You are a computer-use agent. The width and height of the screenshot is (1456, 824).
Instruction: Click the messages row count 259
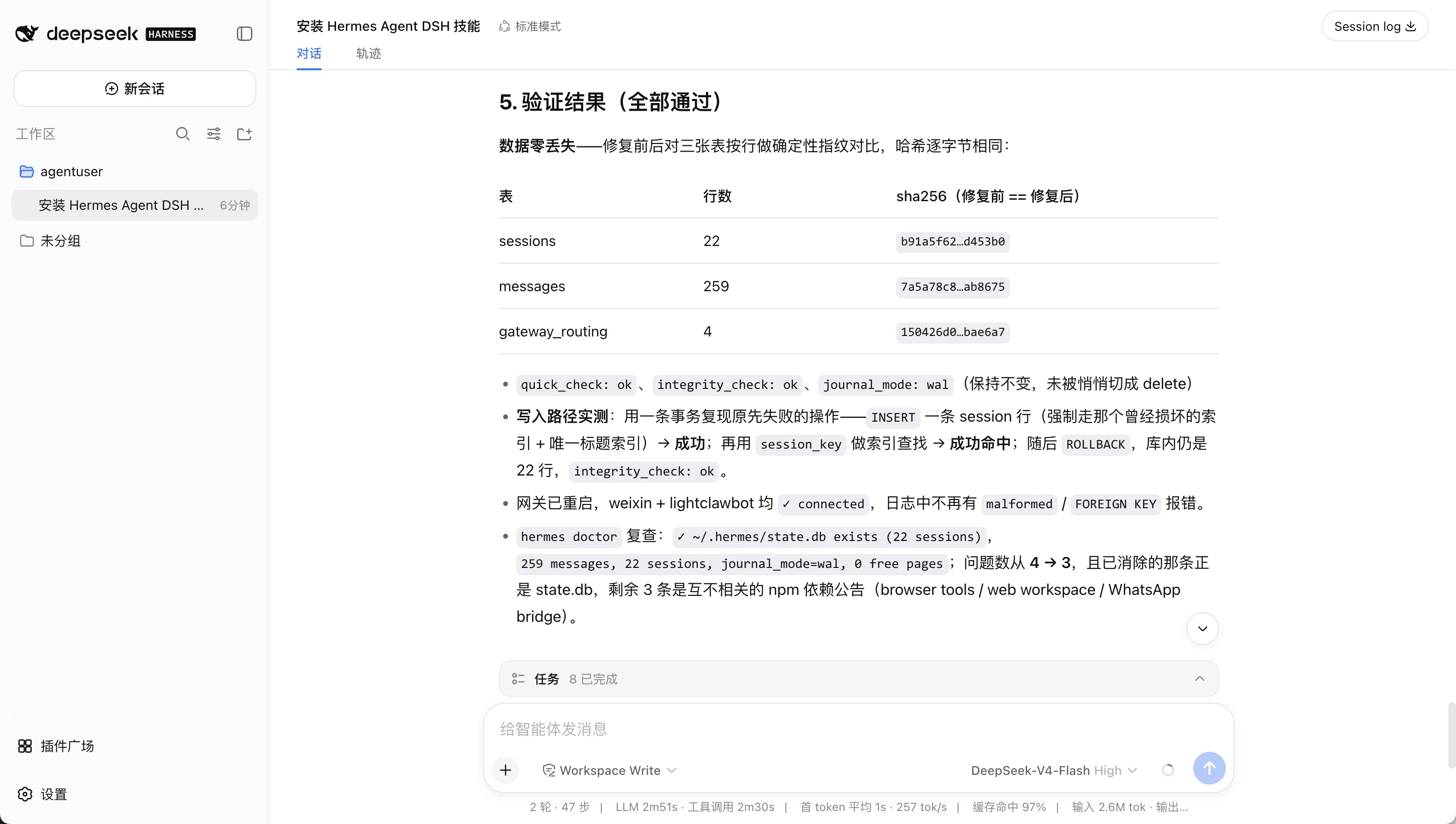(x=716, y=286)
